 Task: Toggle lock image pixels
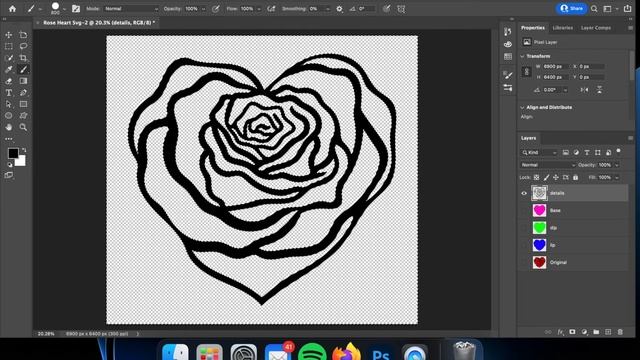(546, 178)
